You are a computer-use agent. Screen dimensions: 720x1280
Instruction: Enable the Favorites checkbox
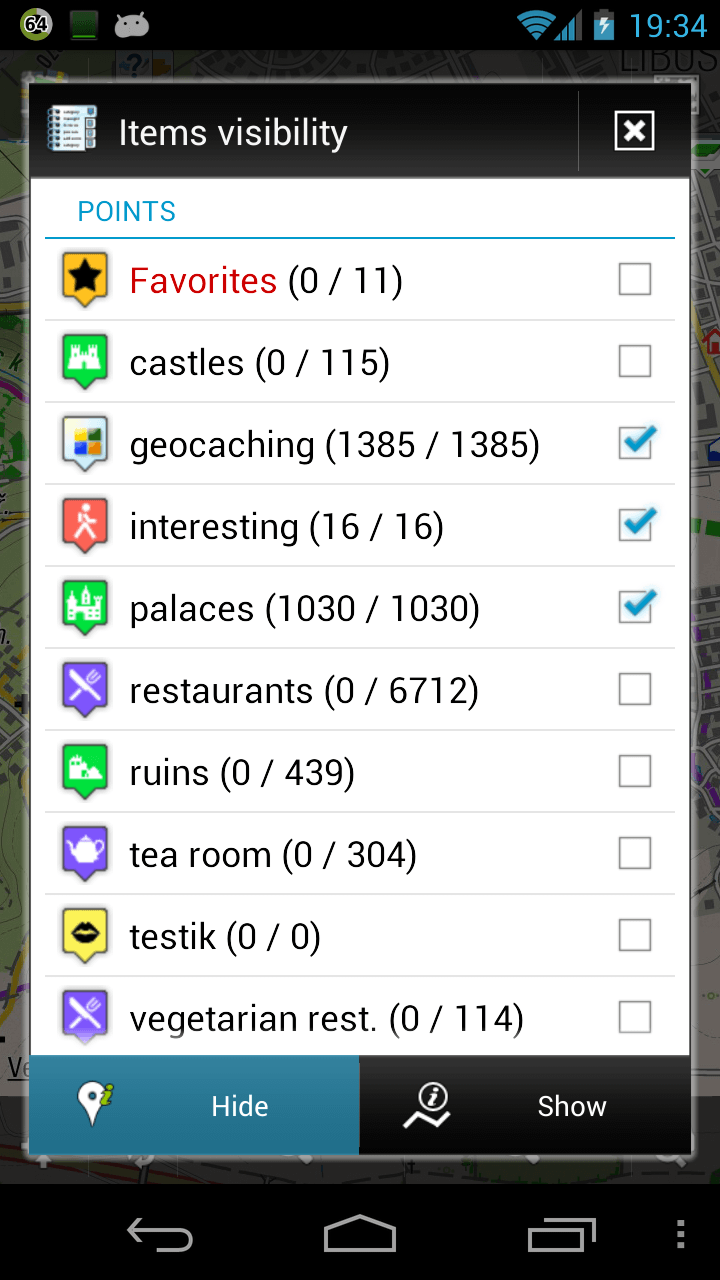pos(635,279)
